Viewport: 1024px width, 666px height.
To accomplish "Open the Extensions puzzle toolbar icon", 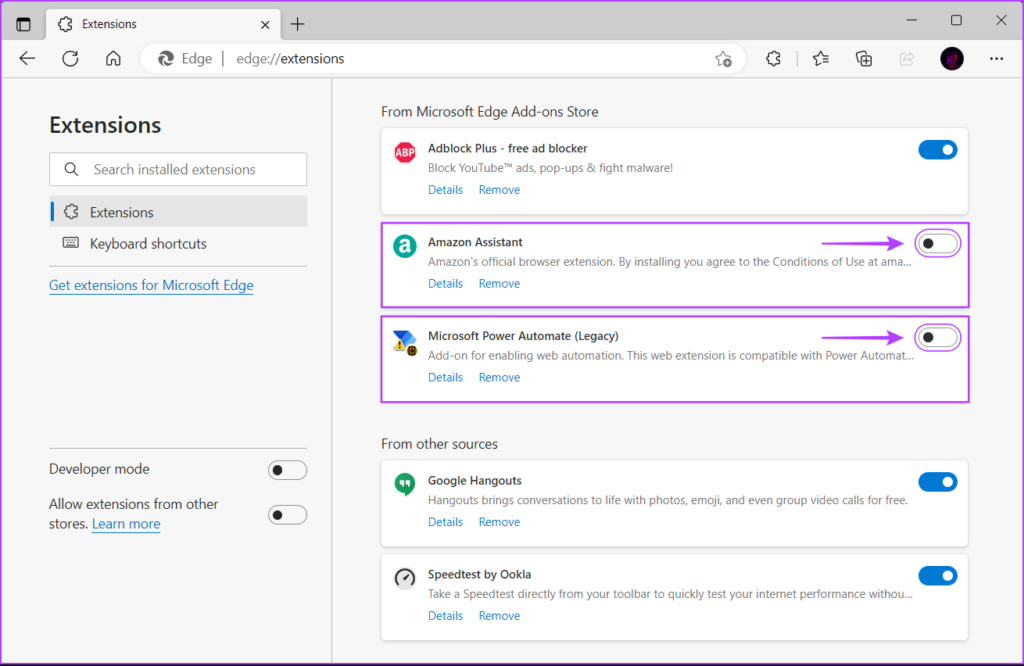I will click(773, 59).
